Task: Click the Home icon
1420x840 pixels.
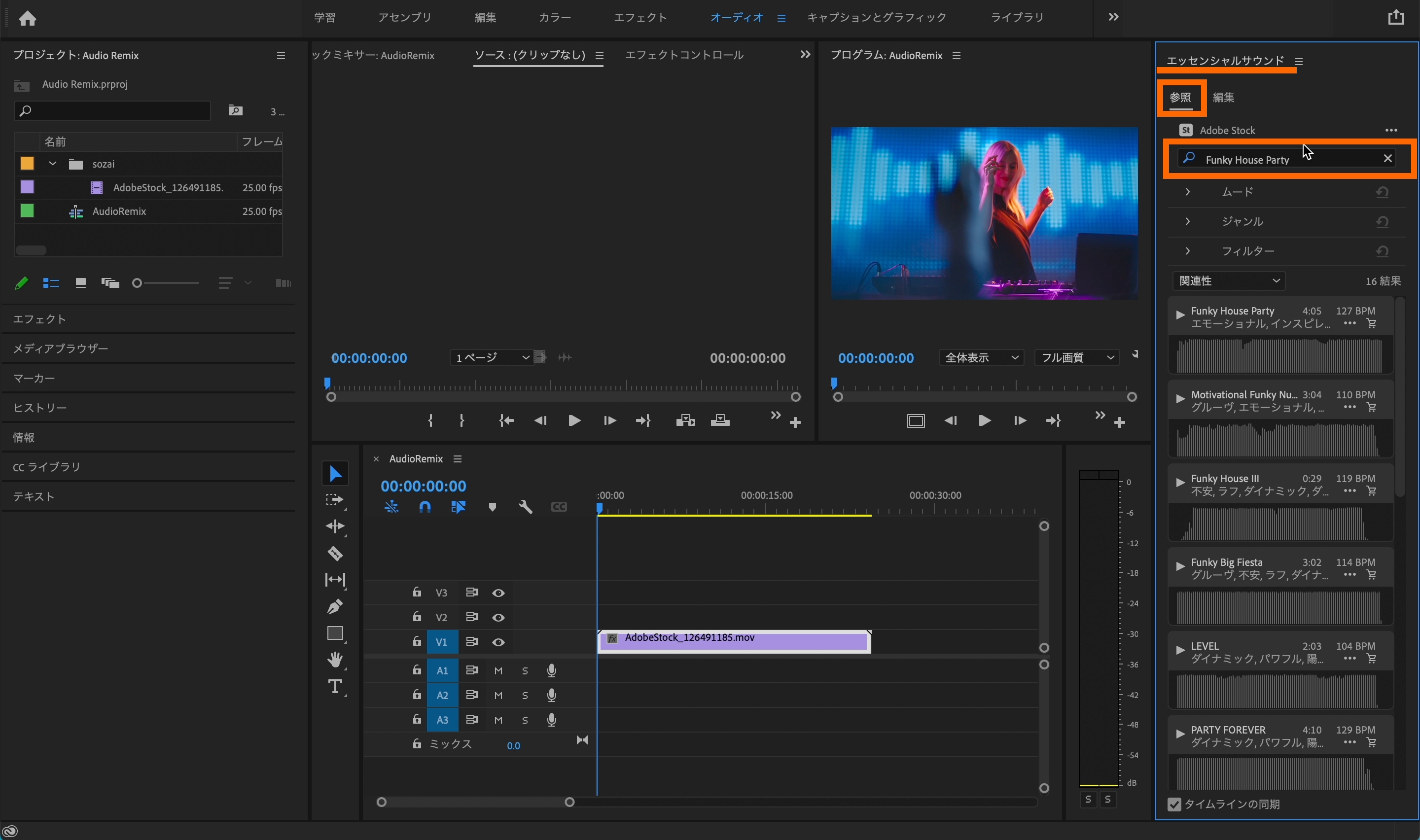Action: click(27, 18)
